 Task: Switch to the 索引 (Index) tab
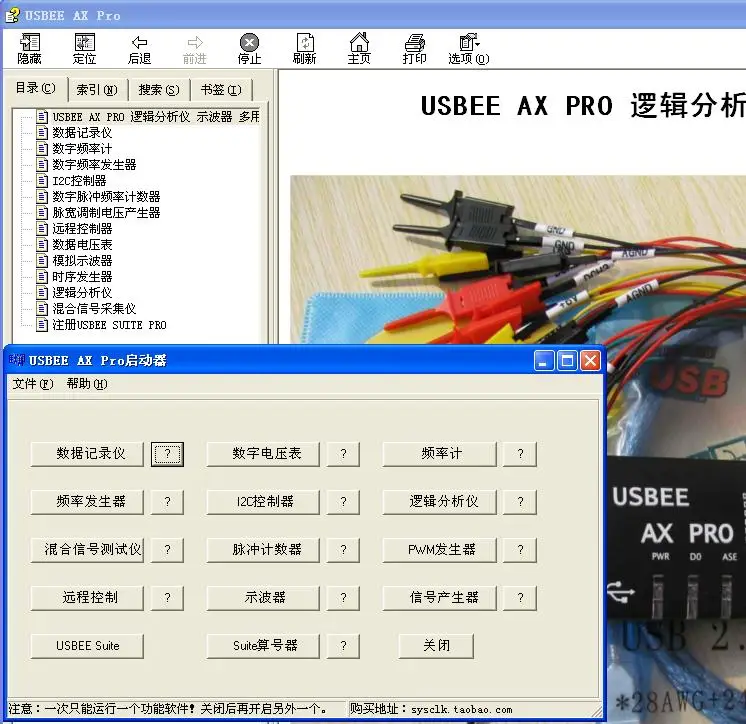(97, 89)
